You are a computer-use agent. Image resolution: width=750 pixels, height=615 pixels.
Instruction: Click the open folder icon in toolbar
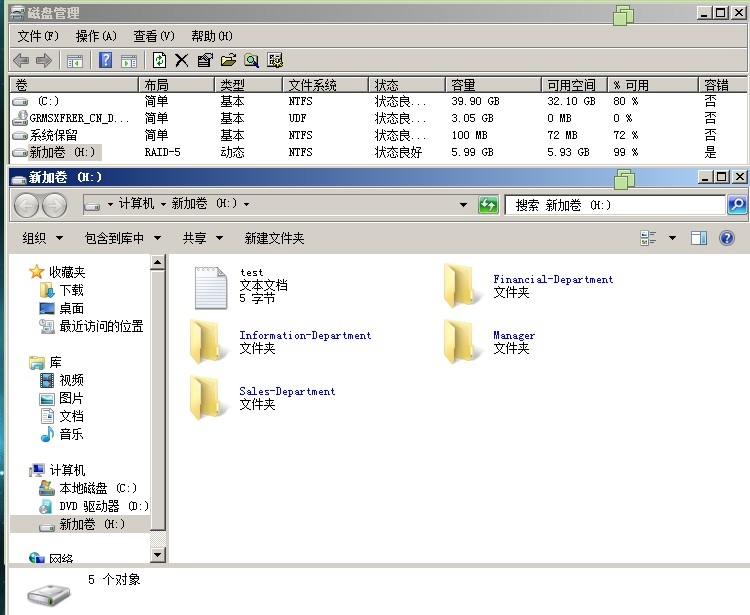[229, 60]
